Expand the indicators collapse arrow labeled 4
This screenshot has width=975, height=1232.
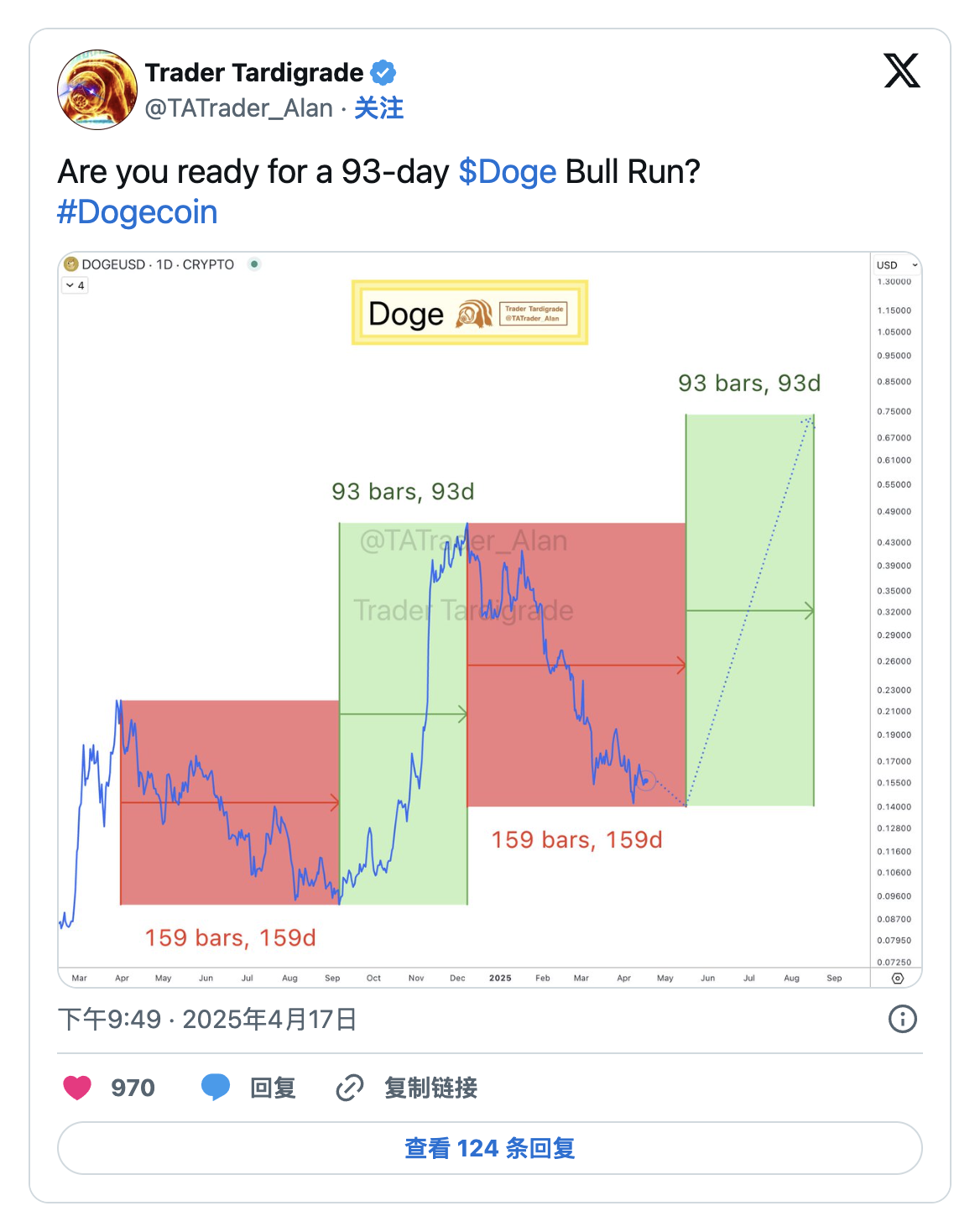[x=76, y=285]
